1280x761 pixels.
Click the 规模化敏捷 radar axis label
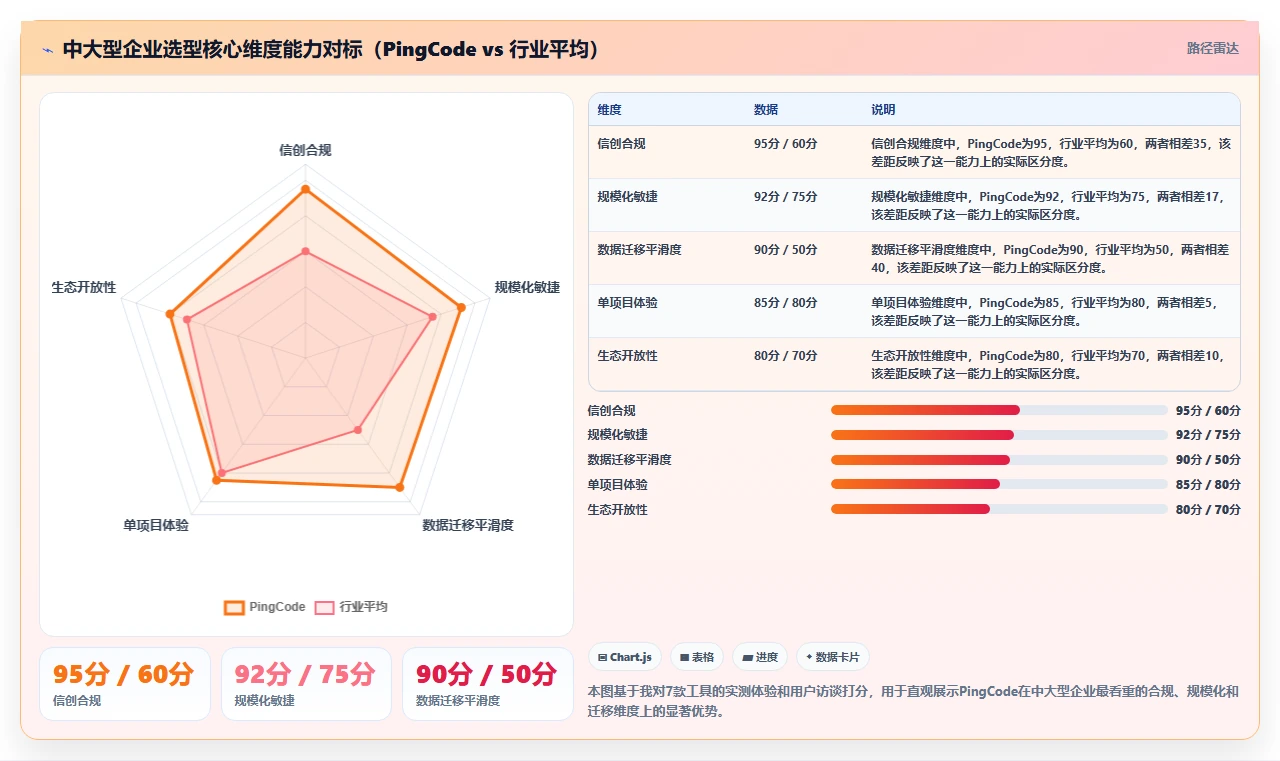pos(527,287)
